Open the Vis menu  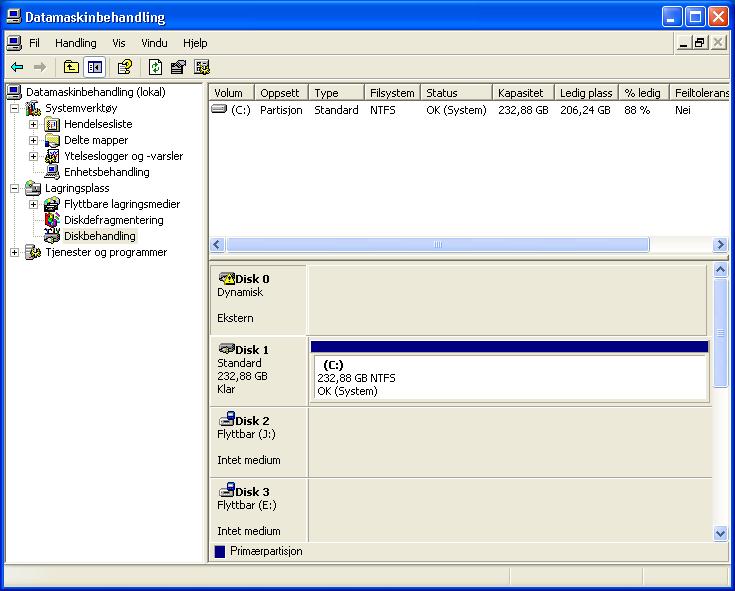(x=119, y=43)
